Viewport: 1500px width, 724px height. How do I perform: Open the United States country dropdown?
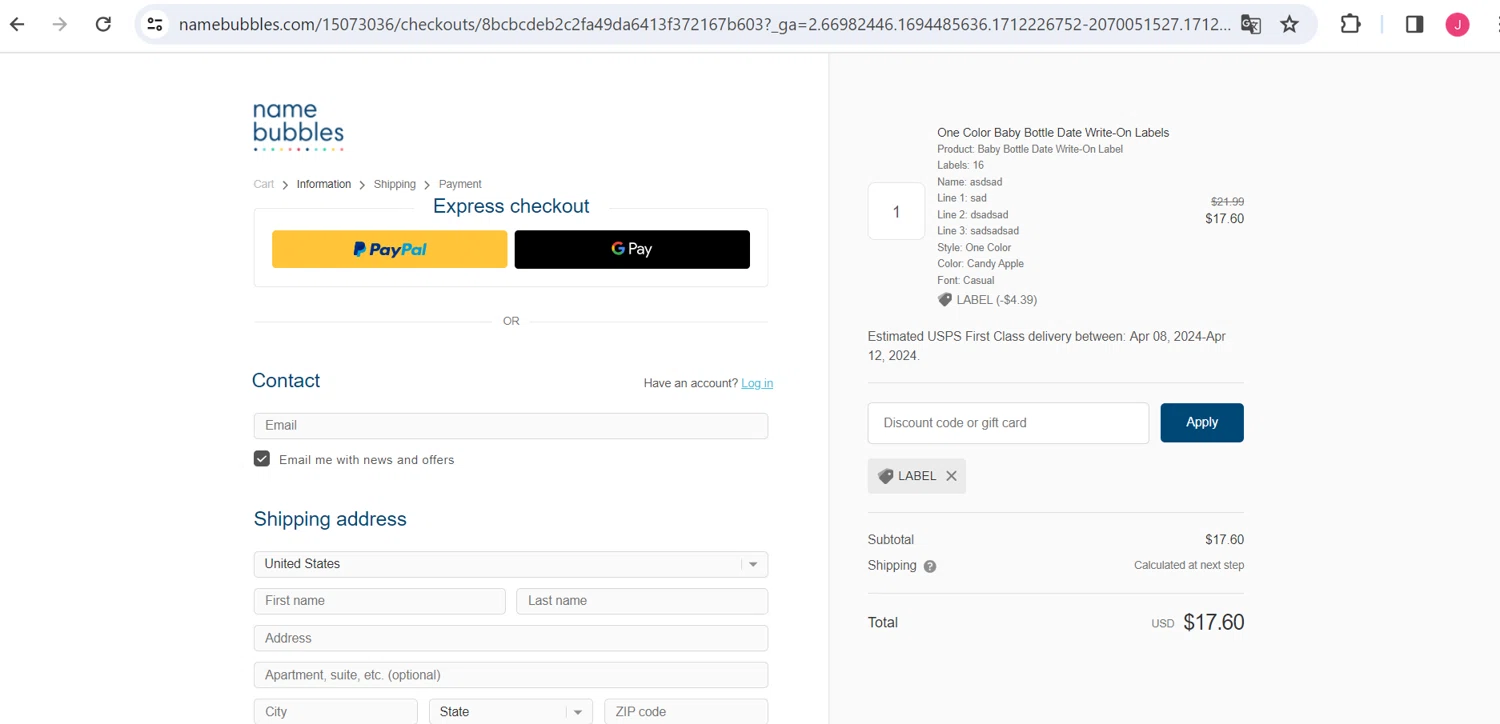click(510, 564)
